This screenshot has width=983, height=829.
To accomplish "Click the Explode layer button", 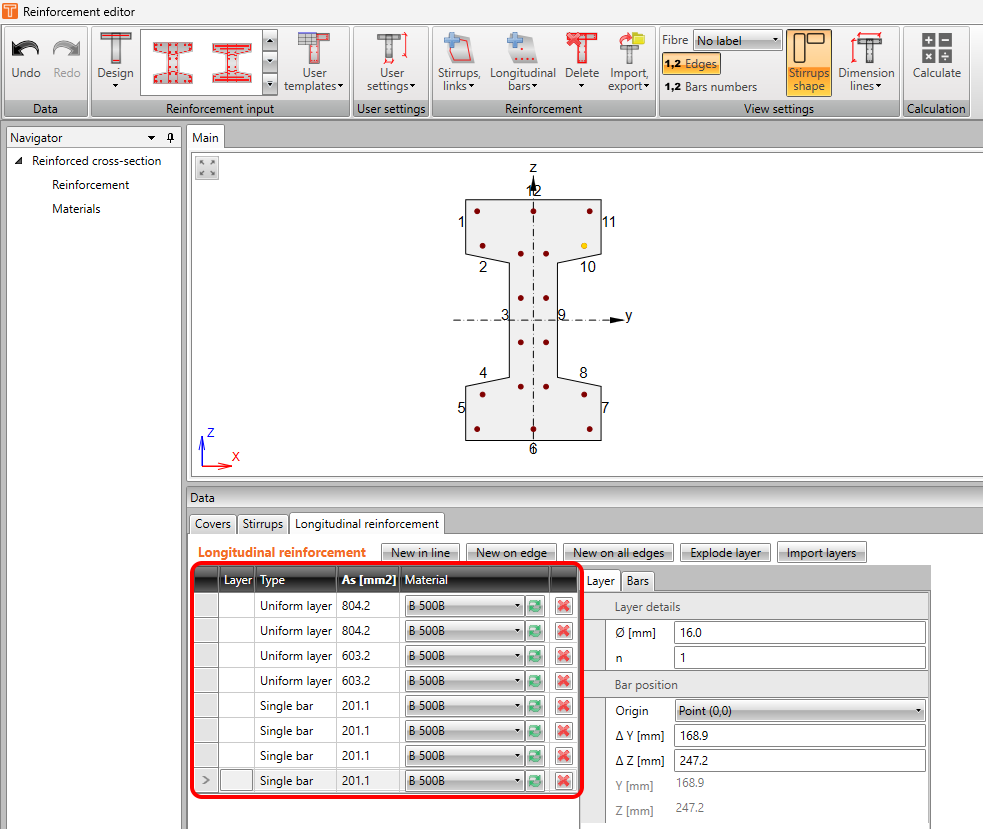I will click(724, 552).
